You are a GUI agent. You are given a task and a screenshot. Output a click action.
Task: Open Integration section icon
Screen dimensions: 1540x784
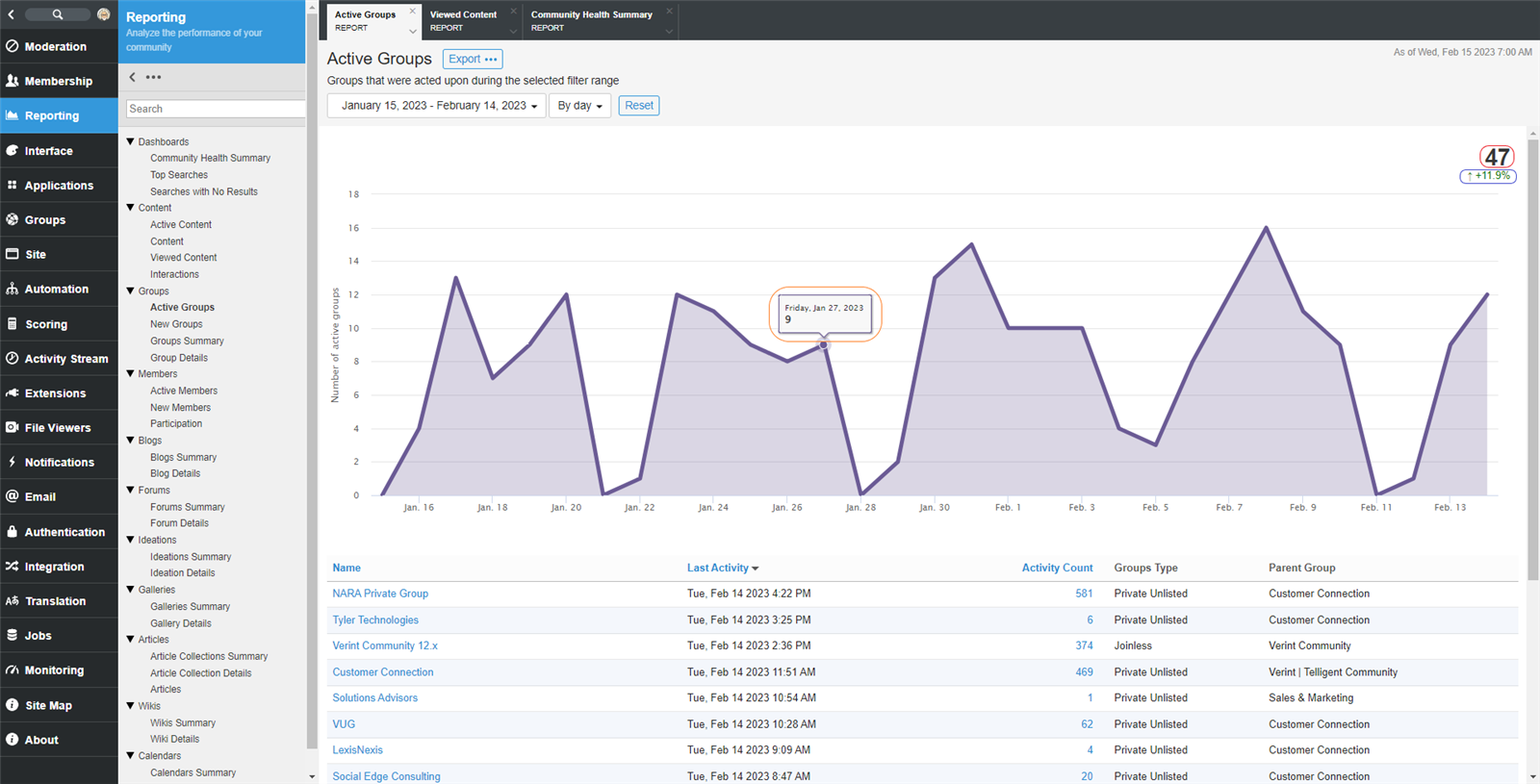(x=13, y=567)
